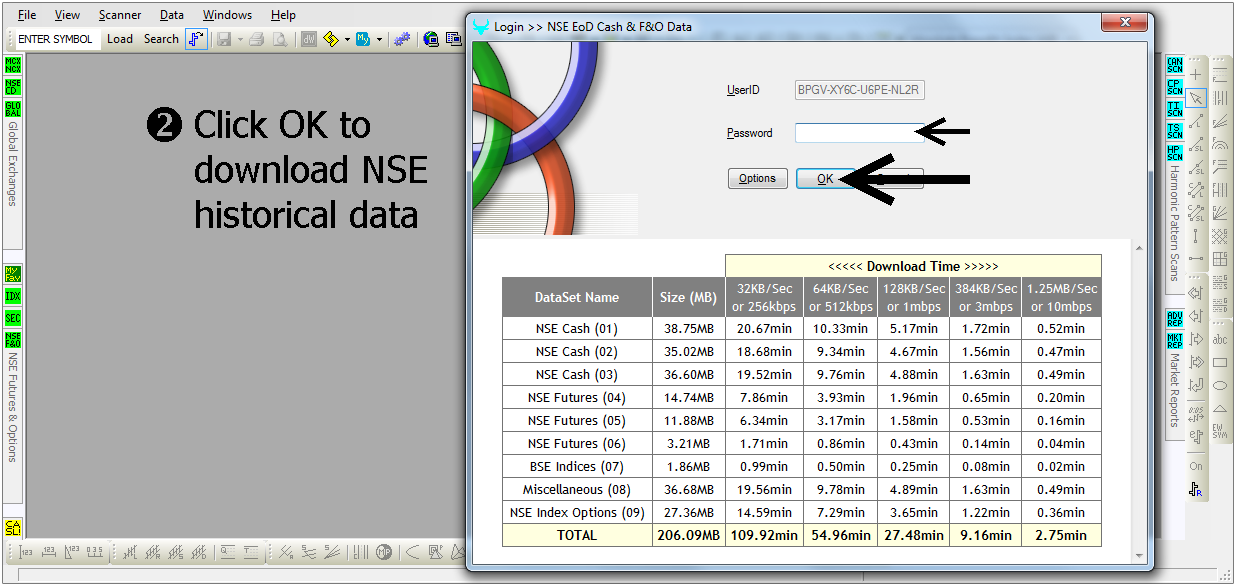Click the 206.09MB total size cell
The image size is (1236, 586).
tap(688, 535)
